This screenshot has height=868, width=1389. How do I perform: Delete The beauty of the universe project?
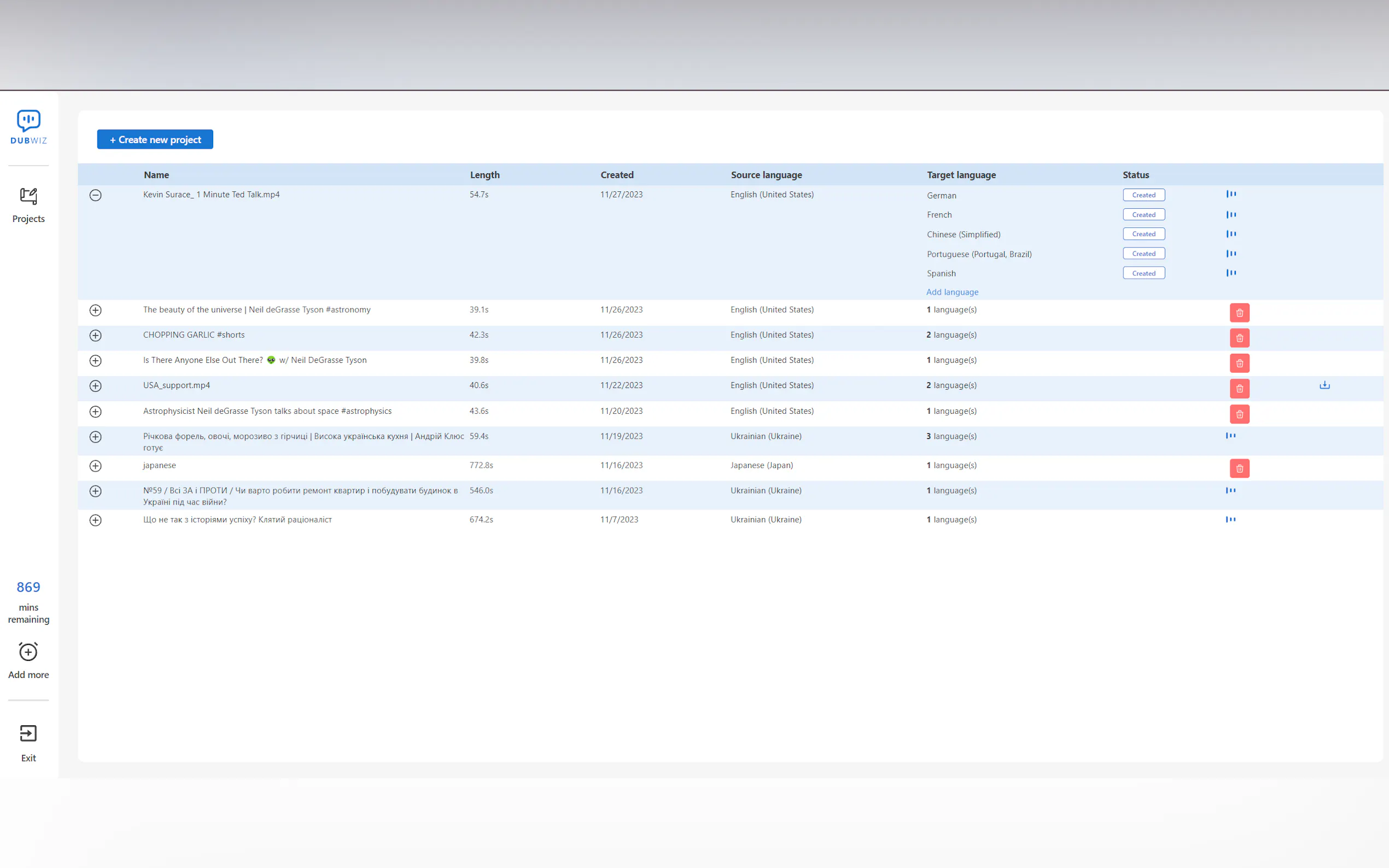click(x=1239, y=313)
